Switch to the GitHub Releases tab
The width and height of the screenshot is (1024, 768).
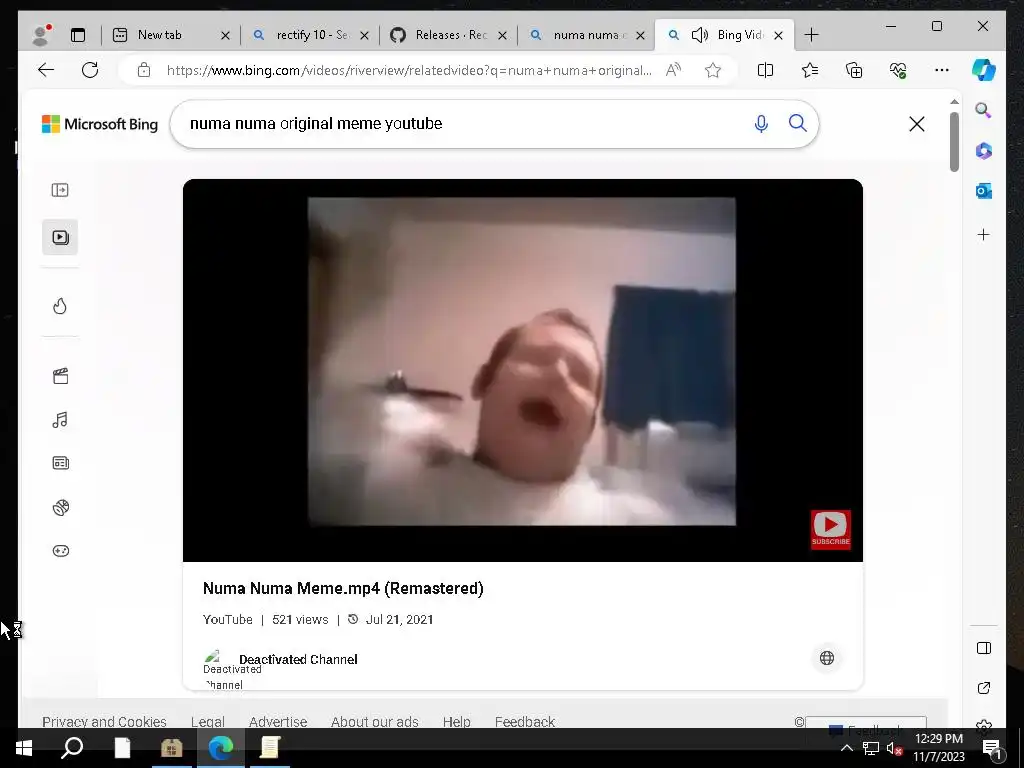click(451, 35)
